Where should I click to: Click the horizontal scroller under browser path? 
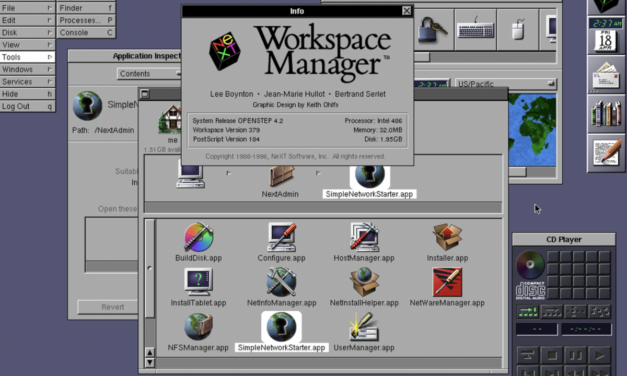323,207
